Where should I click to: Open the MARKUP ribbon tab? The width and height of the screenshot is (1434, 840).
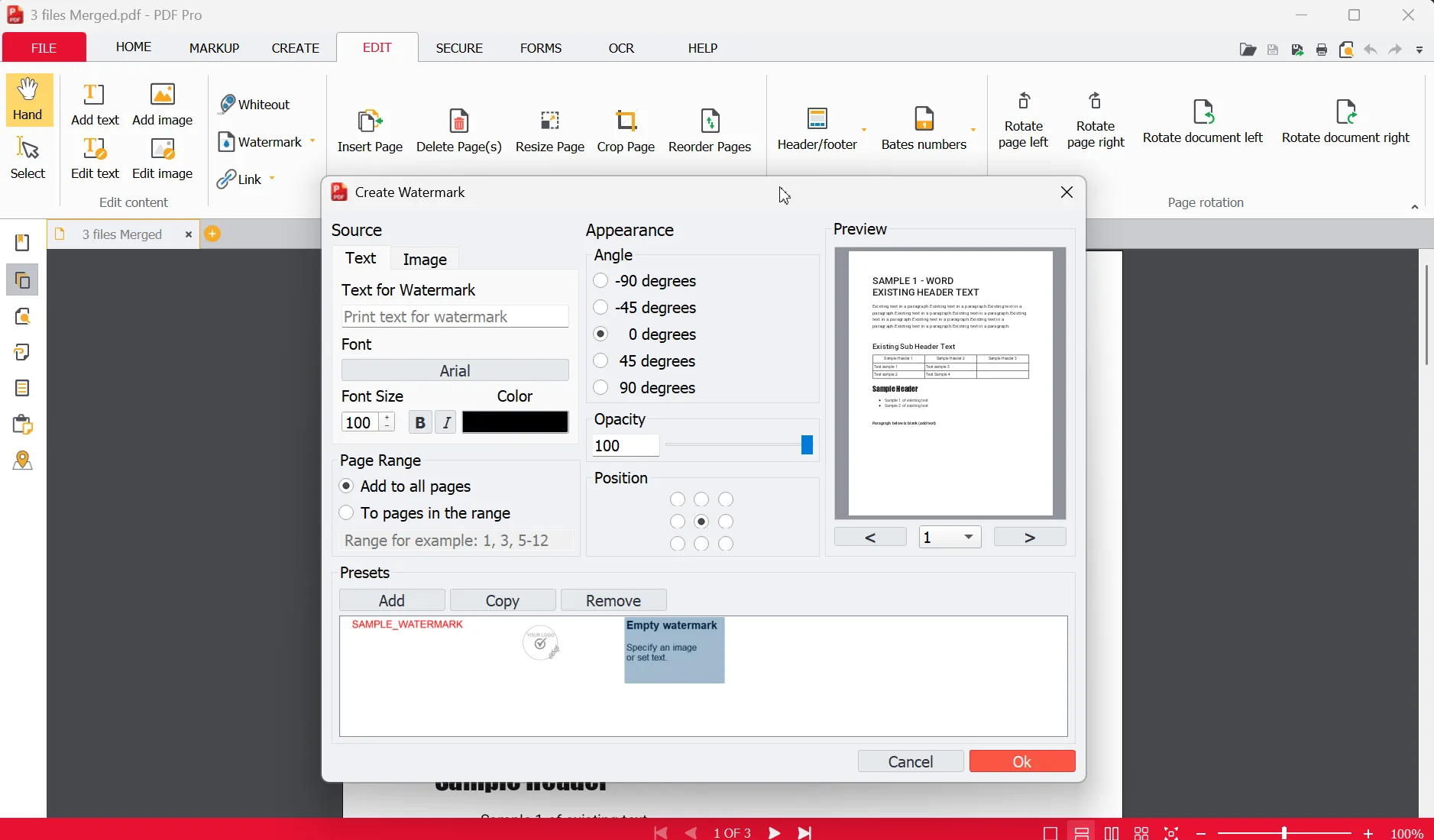[215, 48]
